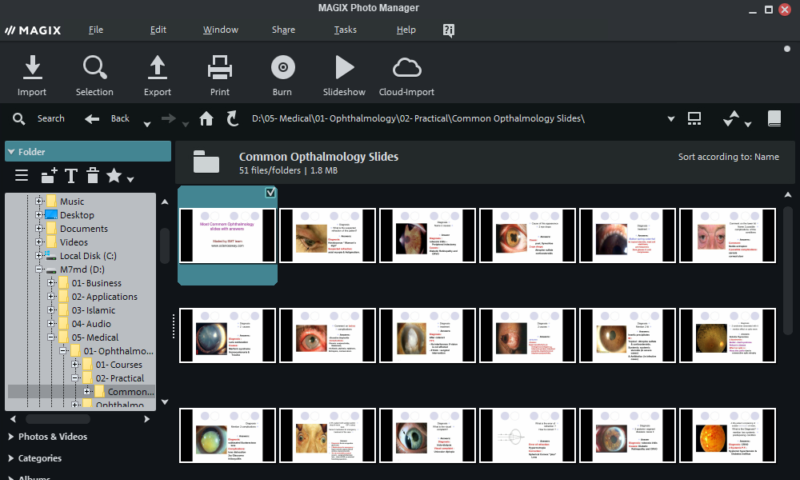800x480 pixels.
Task: Click the folder tree scroll-down arrow
Action: coord(164,402)
